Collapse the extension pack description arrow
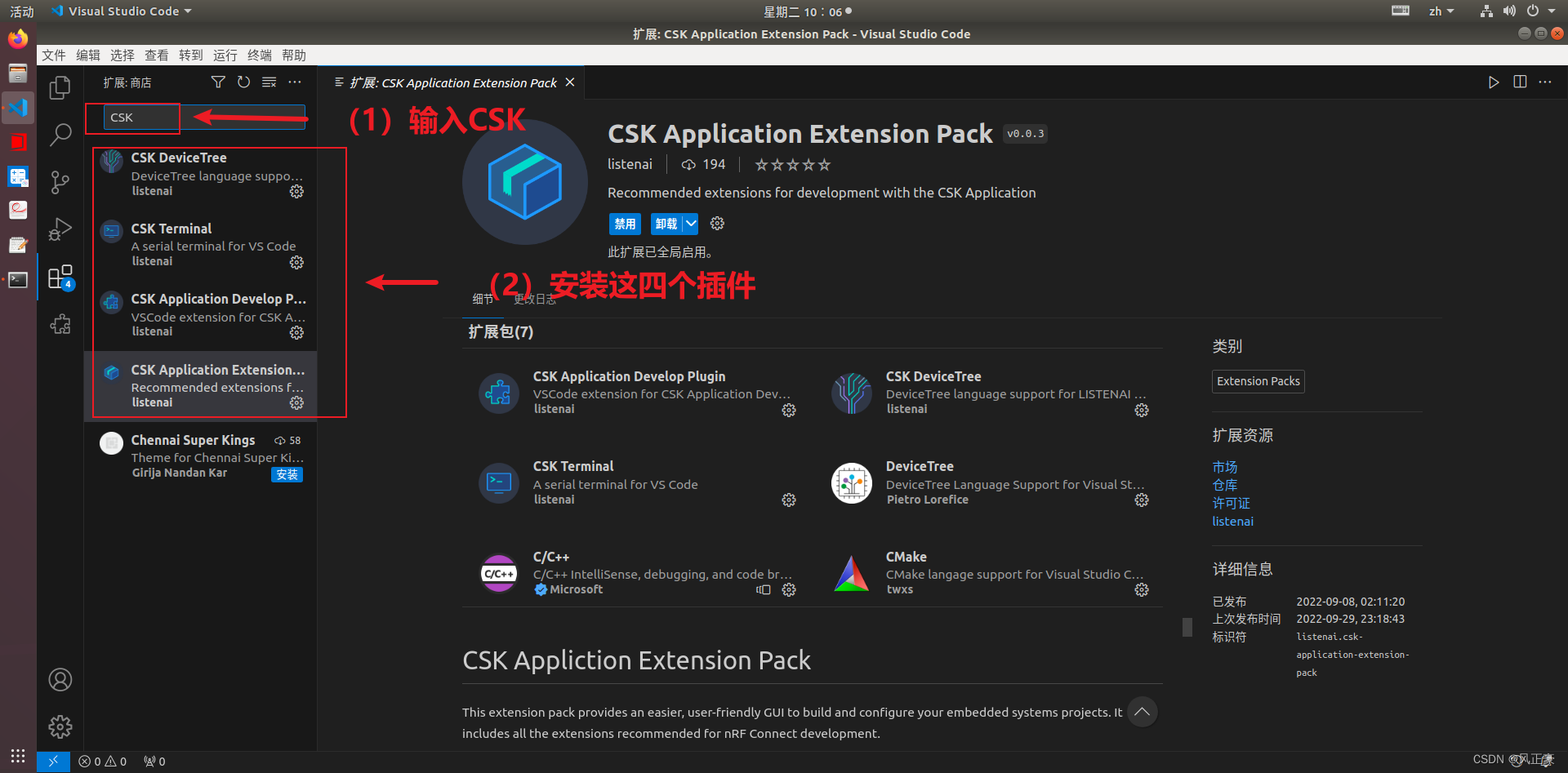The height and width of the screenshot is (773, 1568). coord(1142,711)
